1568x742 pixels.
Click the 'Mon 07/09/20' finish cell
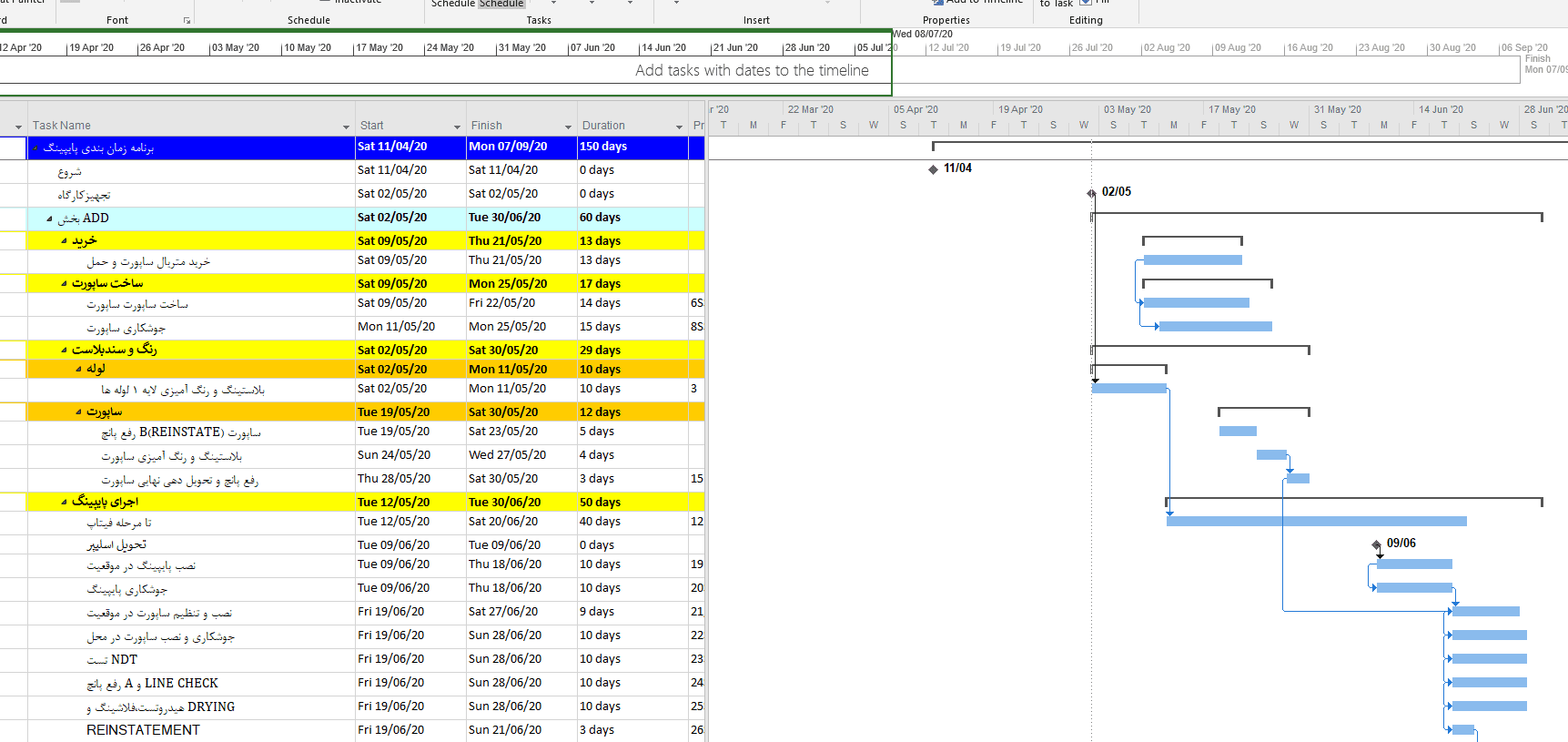tap(521, 147)
